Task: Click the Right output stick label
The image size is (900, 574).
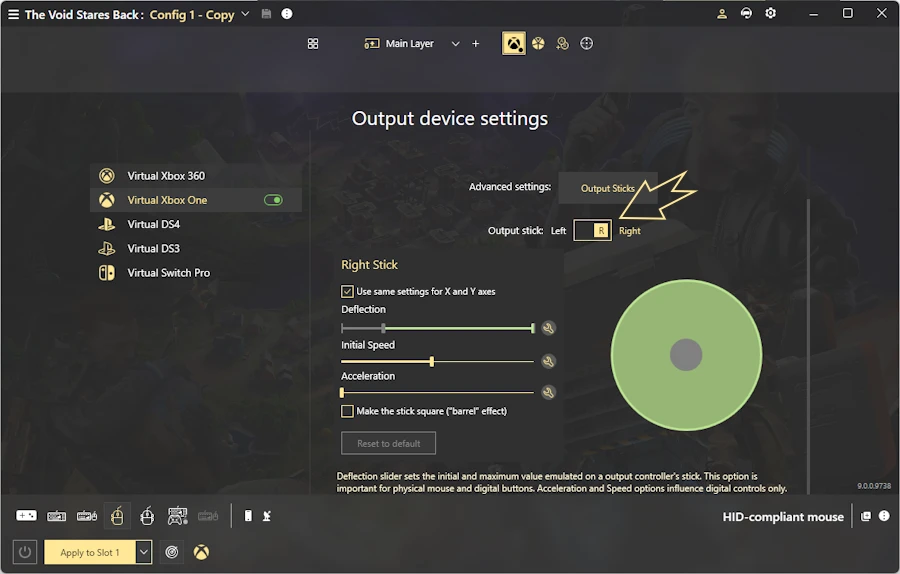Action: click(x=630, y=231)
